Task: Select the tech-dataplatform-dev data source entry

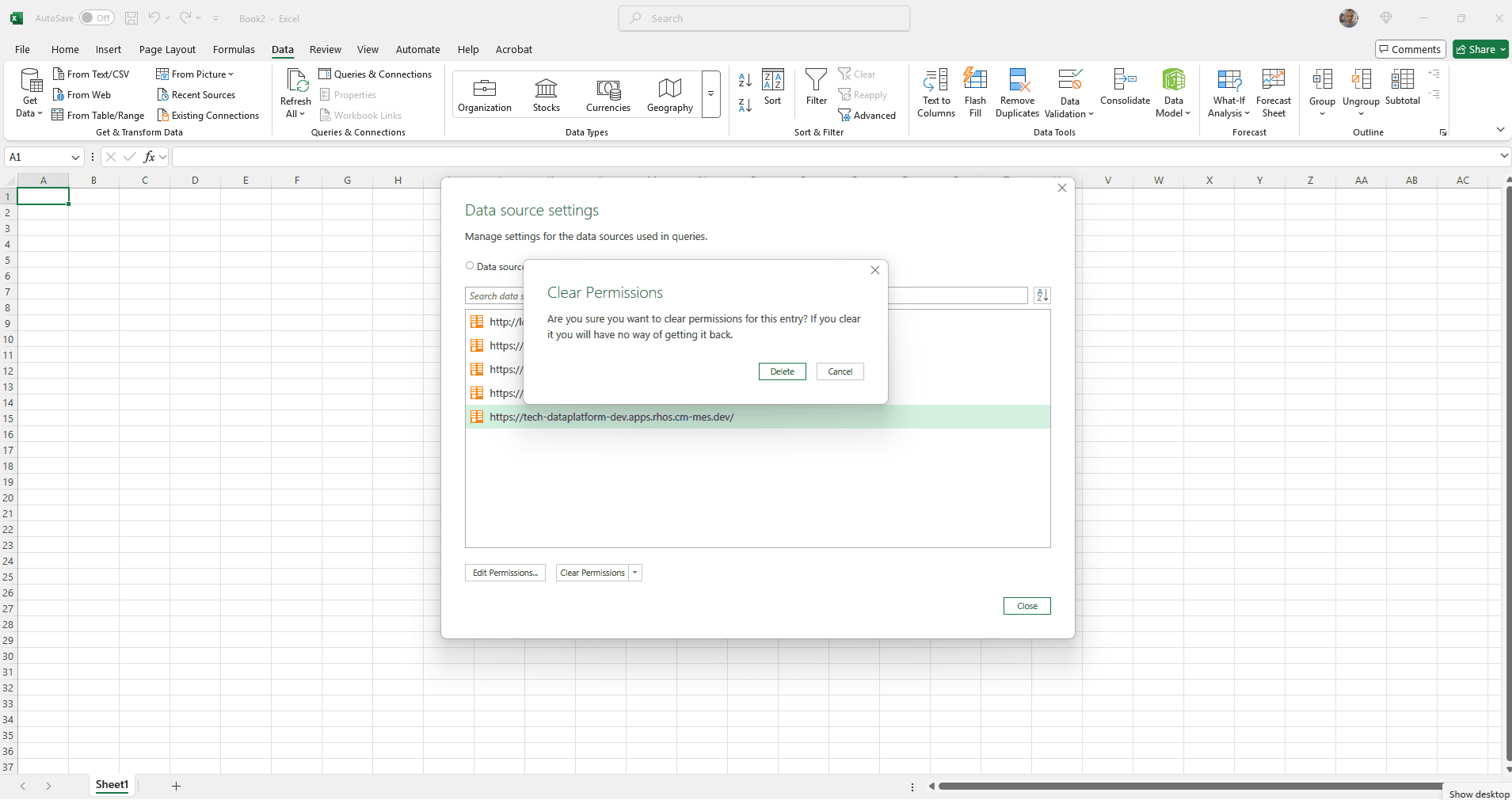Action: 611,417
